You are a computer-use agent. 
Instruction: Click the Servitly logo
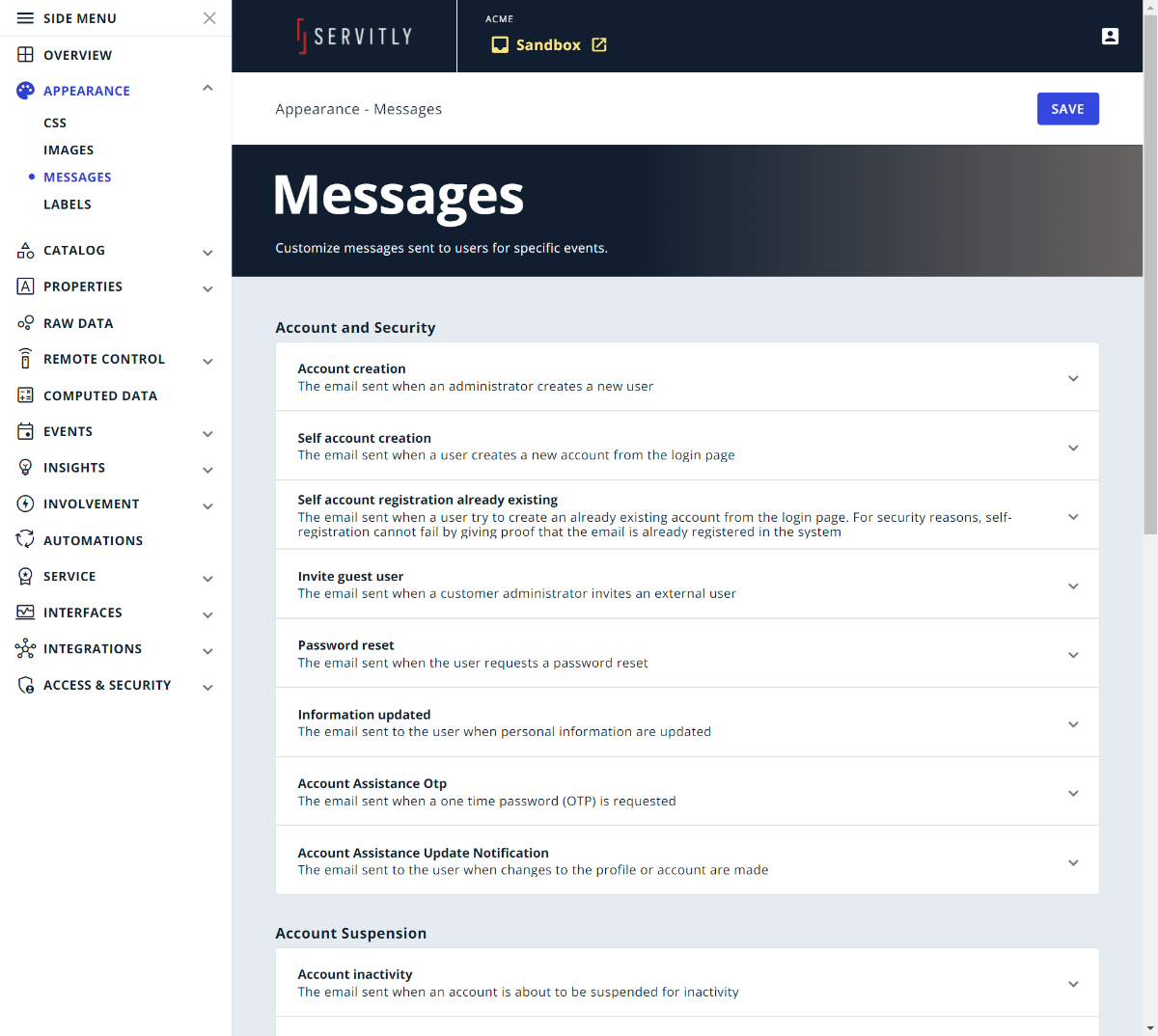point(354,37)
